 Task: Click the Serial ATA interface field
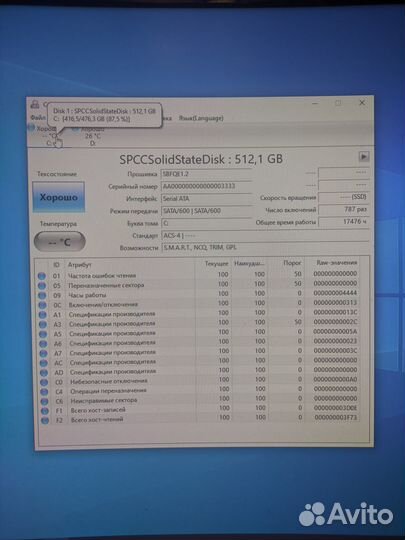[x=206, y=199]
